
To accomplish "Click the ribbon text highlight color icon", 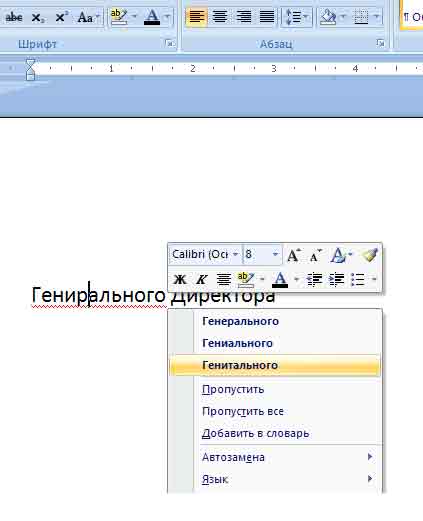I will [x=119, y=17].
